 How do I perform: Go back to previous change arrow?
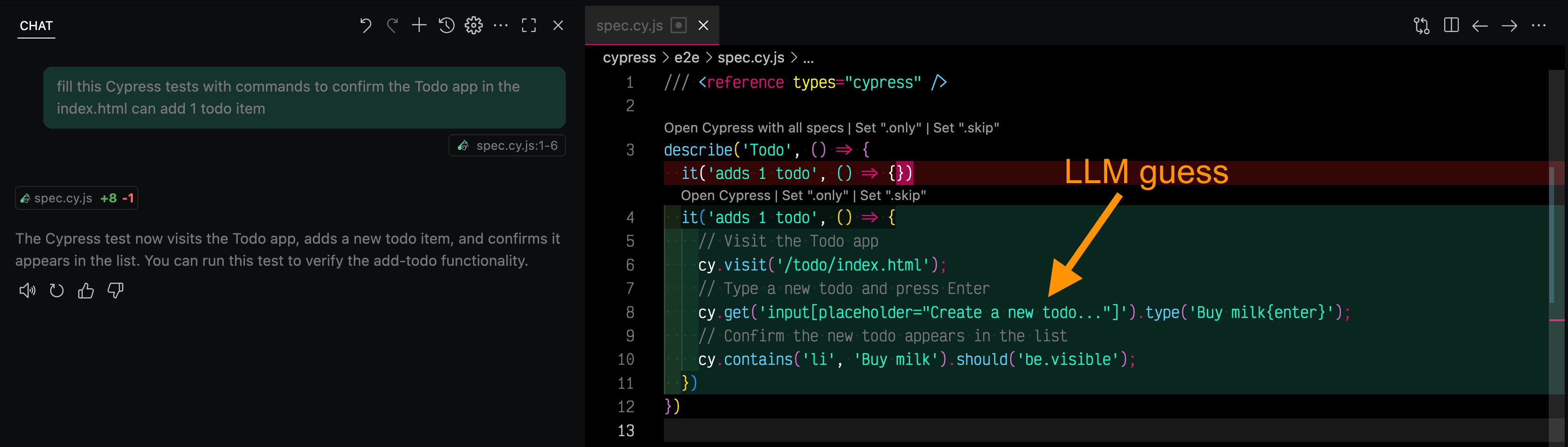(1480, 25)
